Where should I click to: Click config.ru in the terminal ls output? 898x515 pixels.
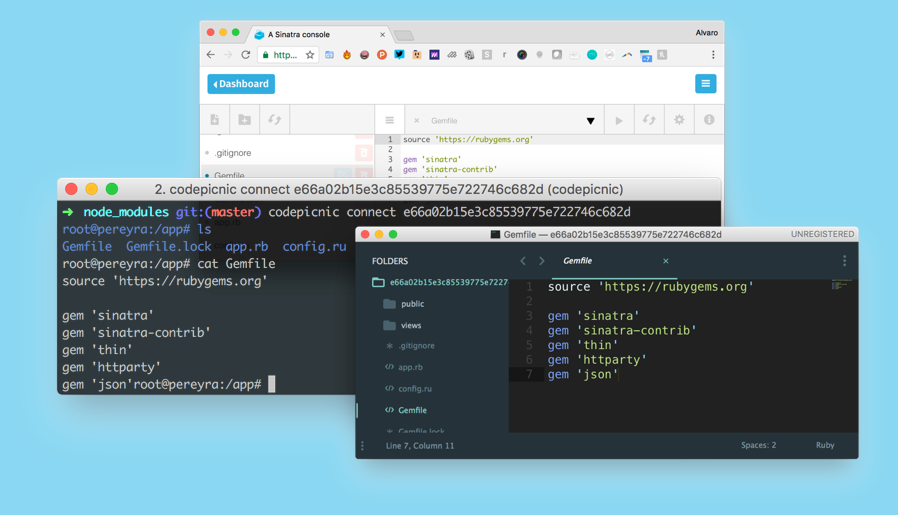(314, 246)
